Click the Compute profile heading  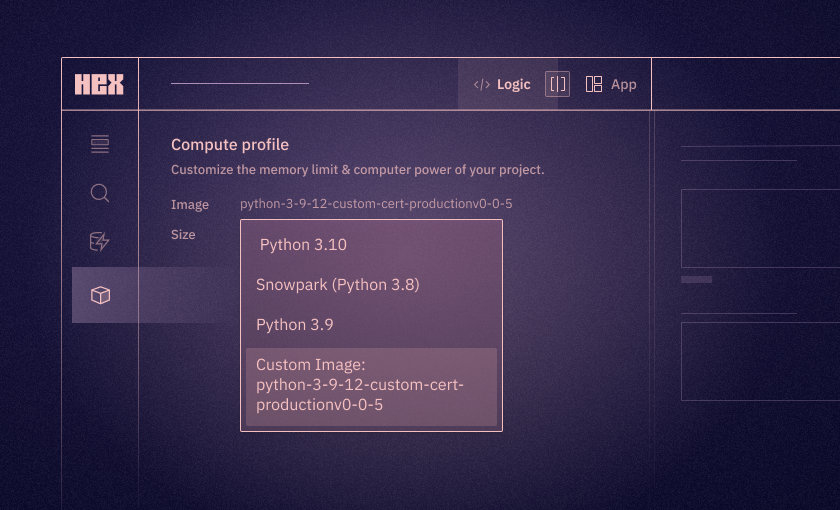click(x=230, y=145)
